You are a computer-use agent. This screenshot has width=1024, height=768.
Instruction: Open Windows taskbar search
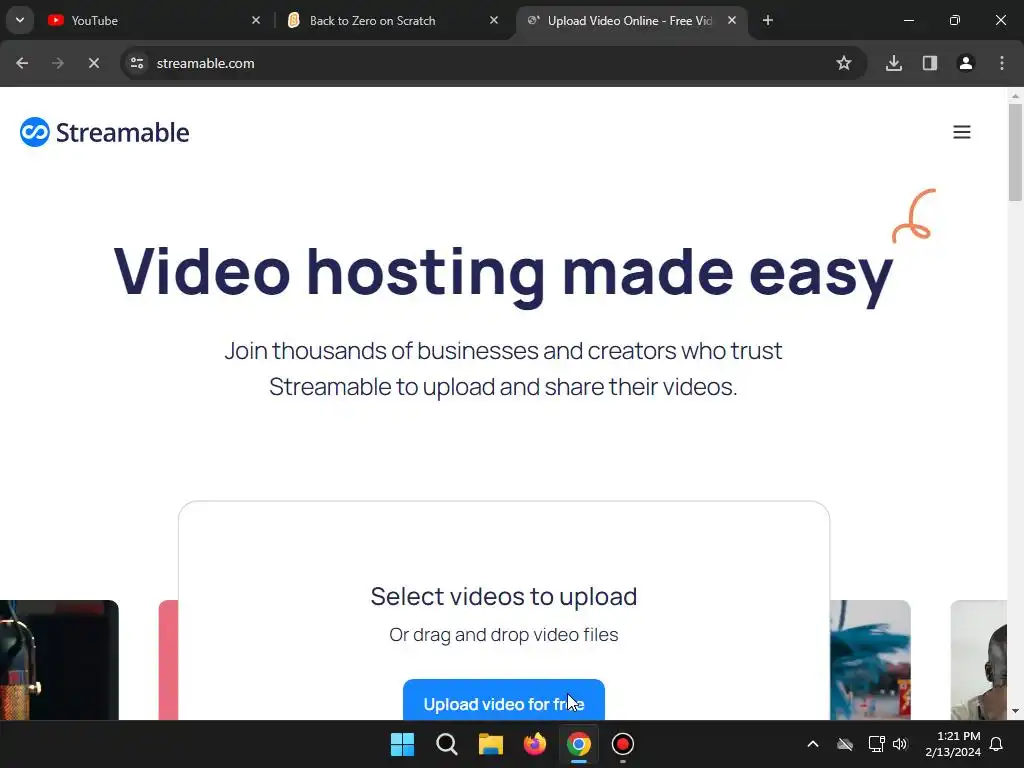pyautogui.click(x=447, y=744)
